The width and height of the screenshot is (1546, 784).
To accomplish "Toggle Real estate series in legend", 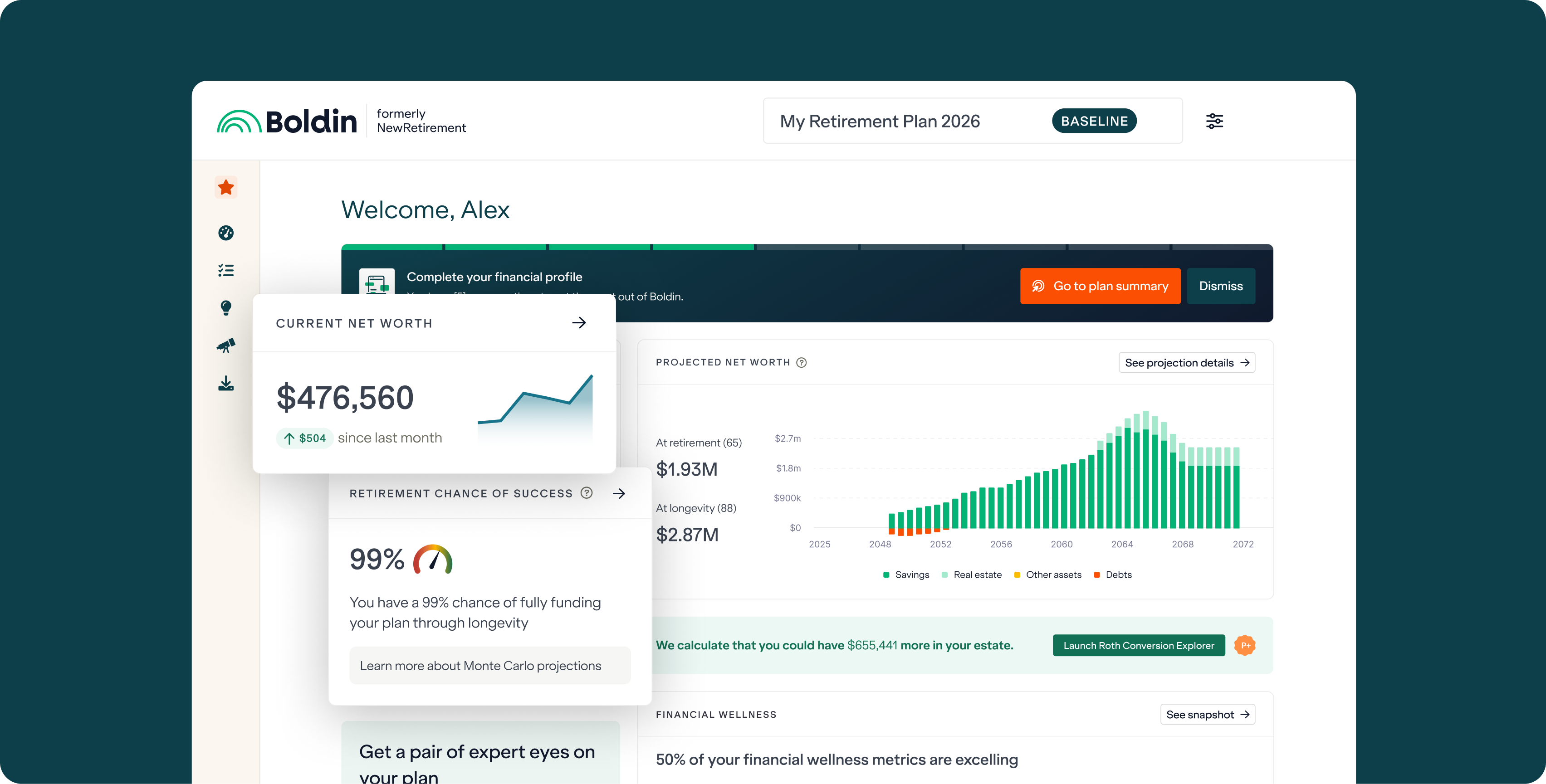I will point(971,575).
